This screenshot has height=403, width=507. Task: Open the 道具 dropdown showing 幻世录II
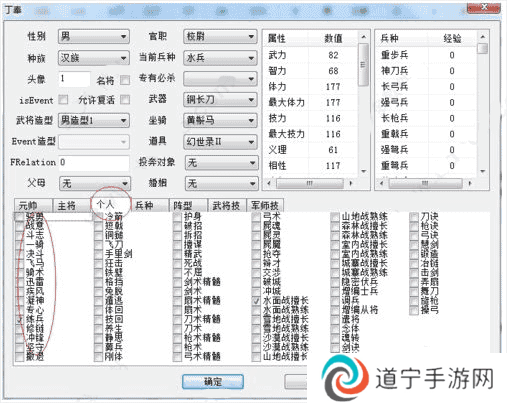220,142
